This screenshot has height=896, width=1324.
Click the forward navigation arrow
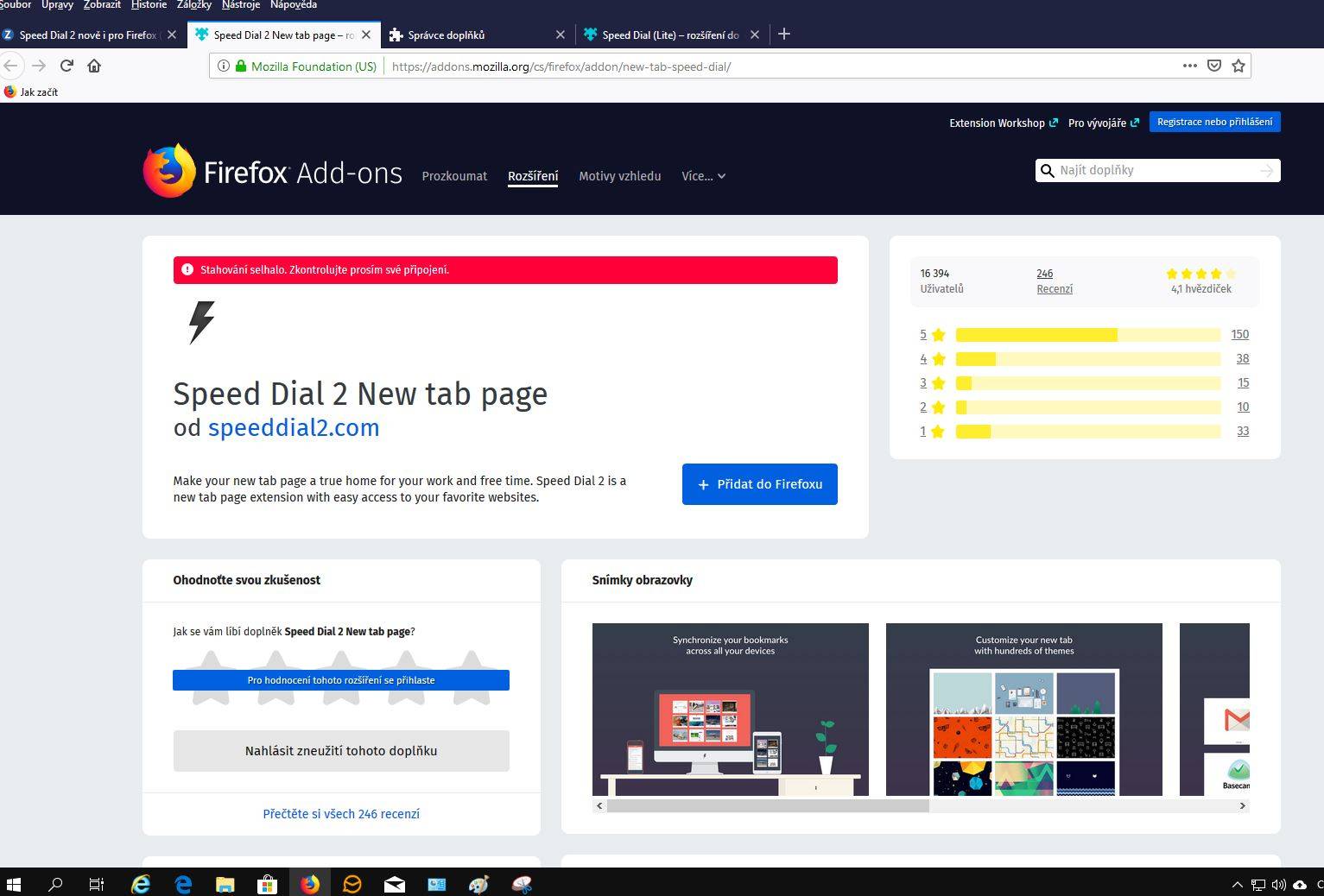coord(38,66)
